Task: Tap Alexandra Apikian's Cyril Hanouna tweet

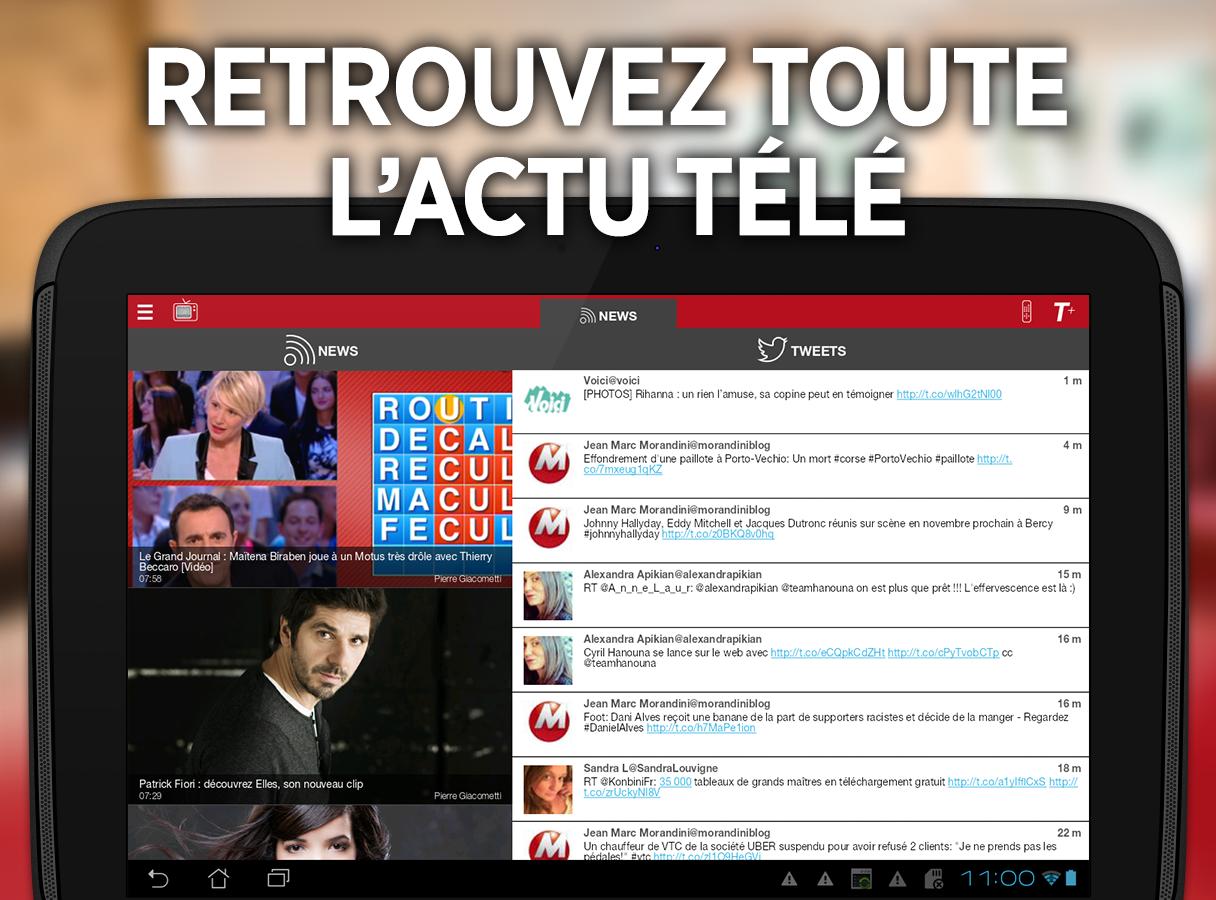Action: (x=800, y=660)
